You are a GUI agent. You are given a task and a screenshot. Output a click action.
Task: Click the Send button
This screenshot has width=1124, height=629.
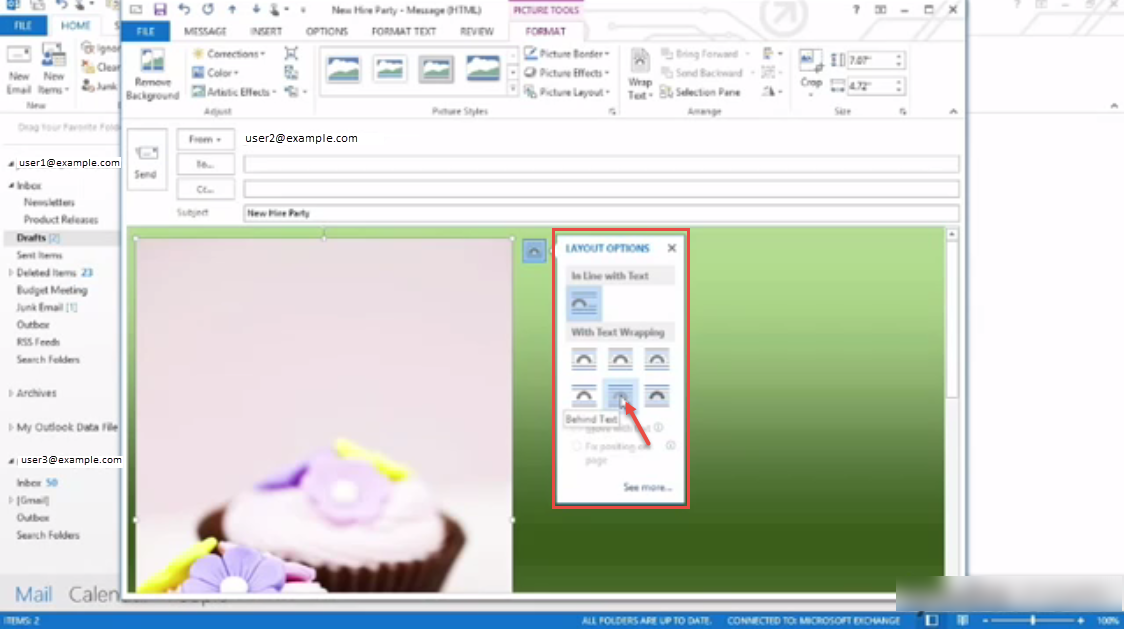[x=146, y=159]
